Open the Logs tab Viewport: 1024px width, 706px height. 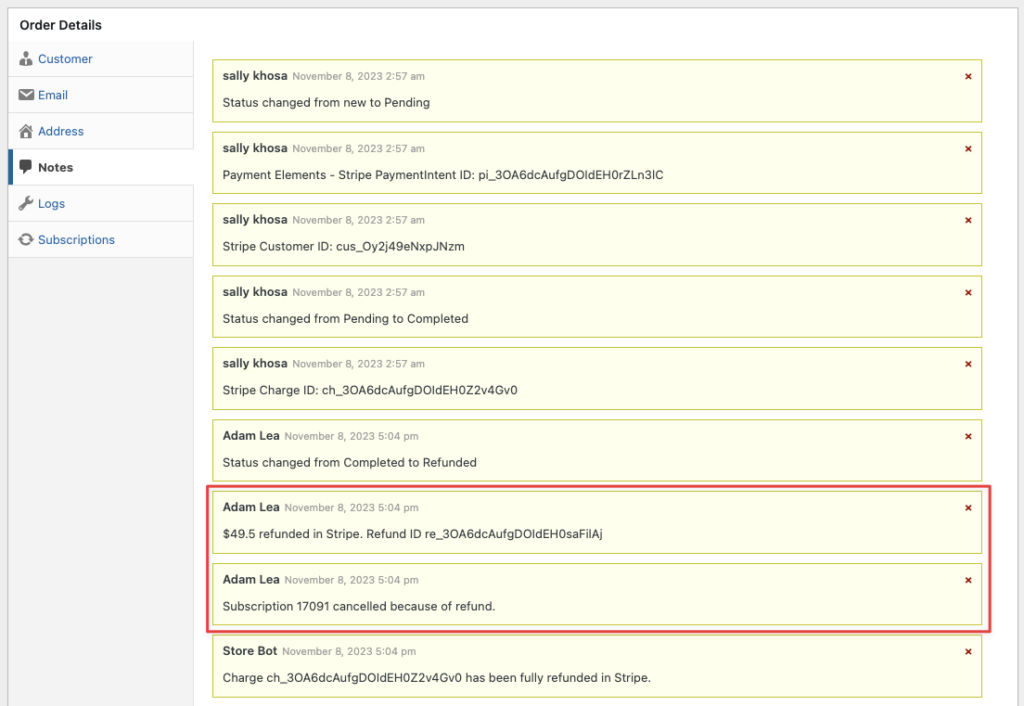click(x=51, y=203)
